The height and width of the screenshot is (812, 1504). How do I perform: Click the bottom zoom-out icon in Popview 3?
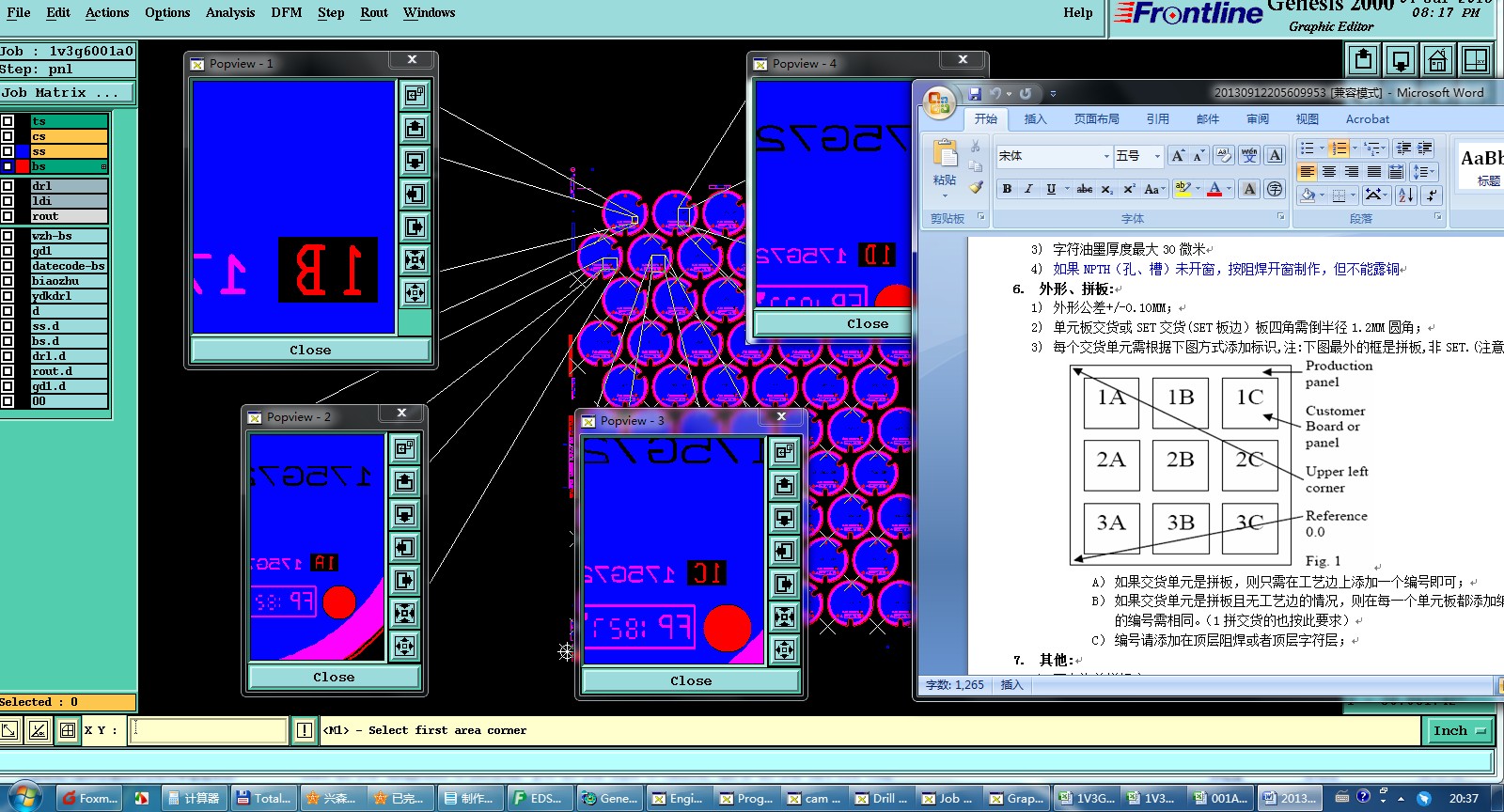[784, 649]
